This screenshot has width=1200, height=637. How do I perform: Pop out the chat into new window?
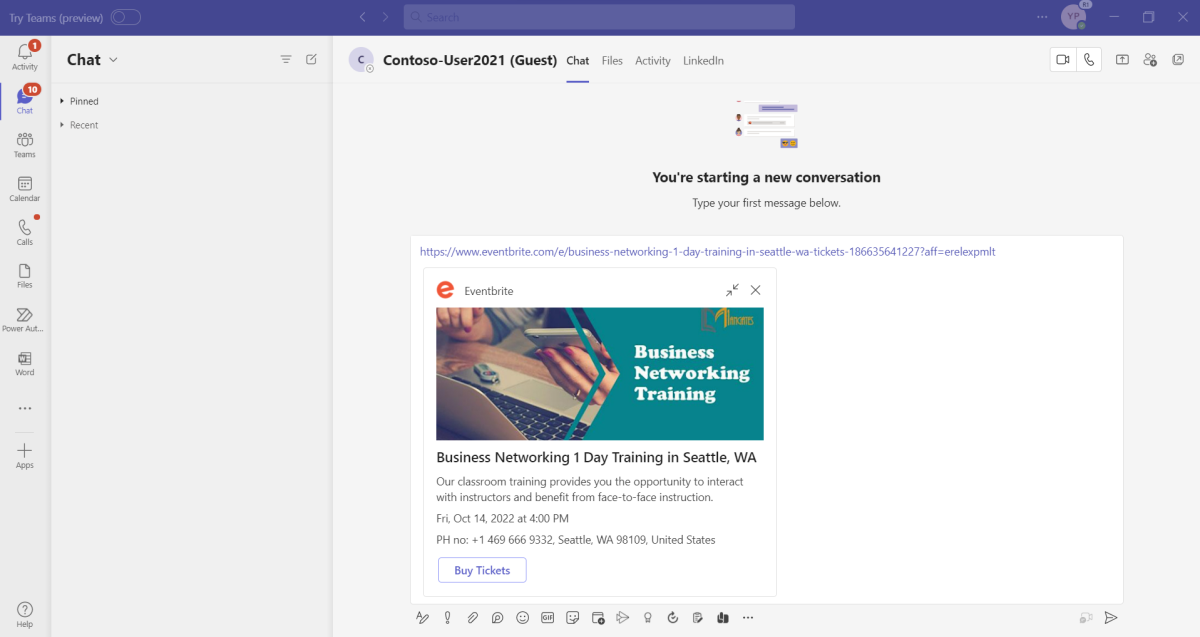click(1178, 60)
